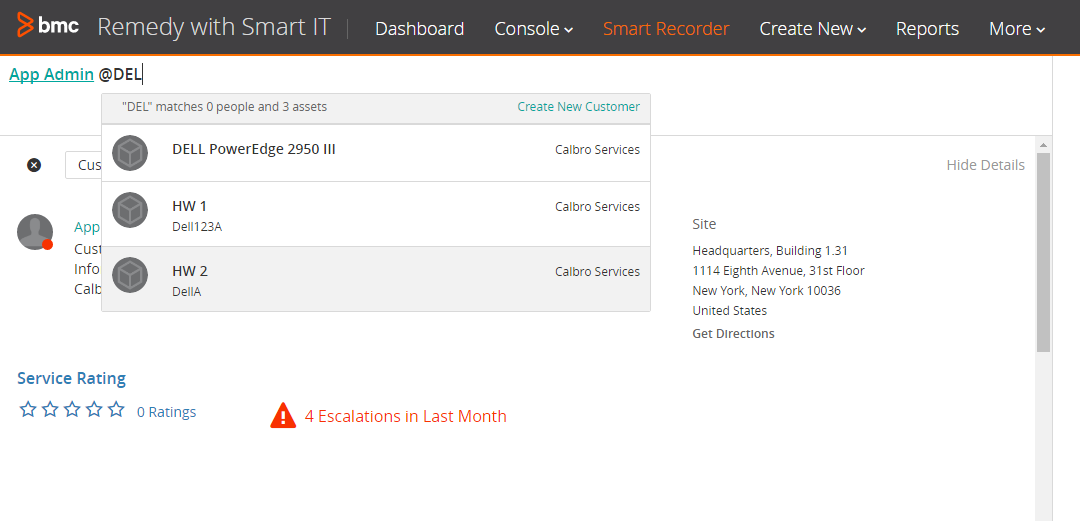Click the HW 1 asset cube icon
The width and height of the screenshot is (1080, 521).
[x=129, y=210]
